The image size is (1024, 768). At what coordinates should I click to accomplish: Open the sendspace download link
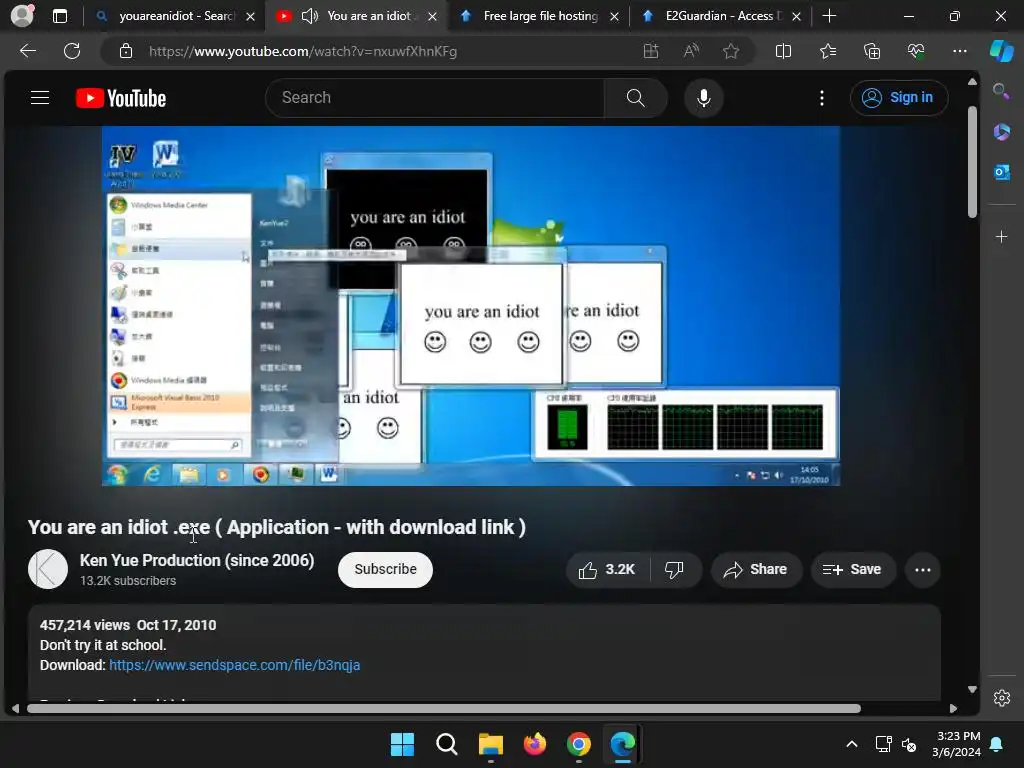(234, 665)
